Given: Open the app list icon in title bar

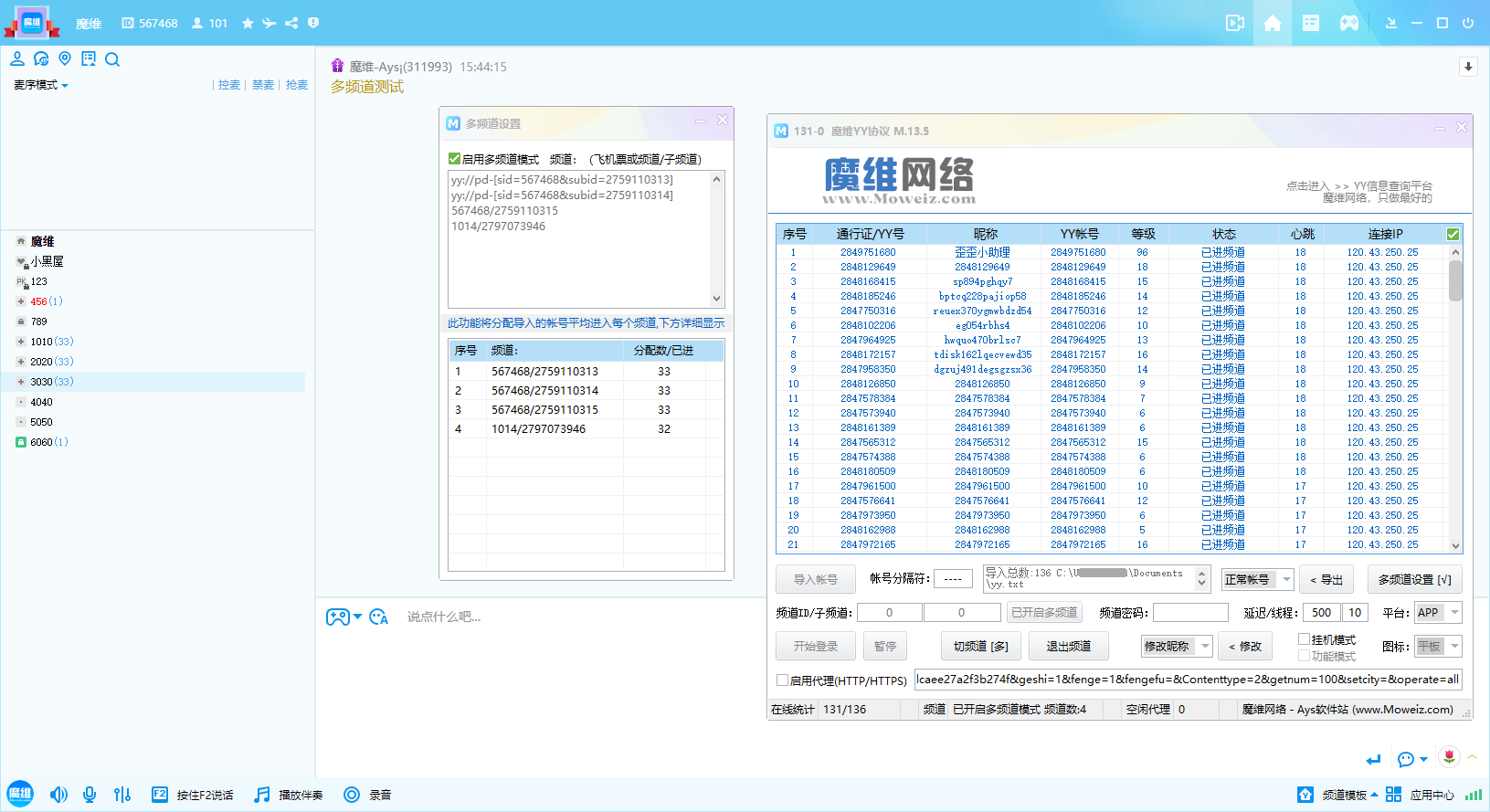Looking at the screenshot, I should pos(1311,23).
